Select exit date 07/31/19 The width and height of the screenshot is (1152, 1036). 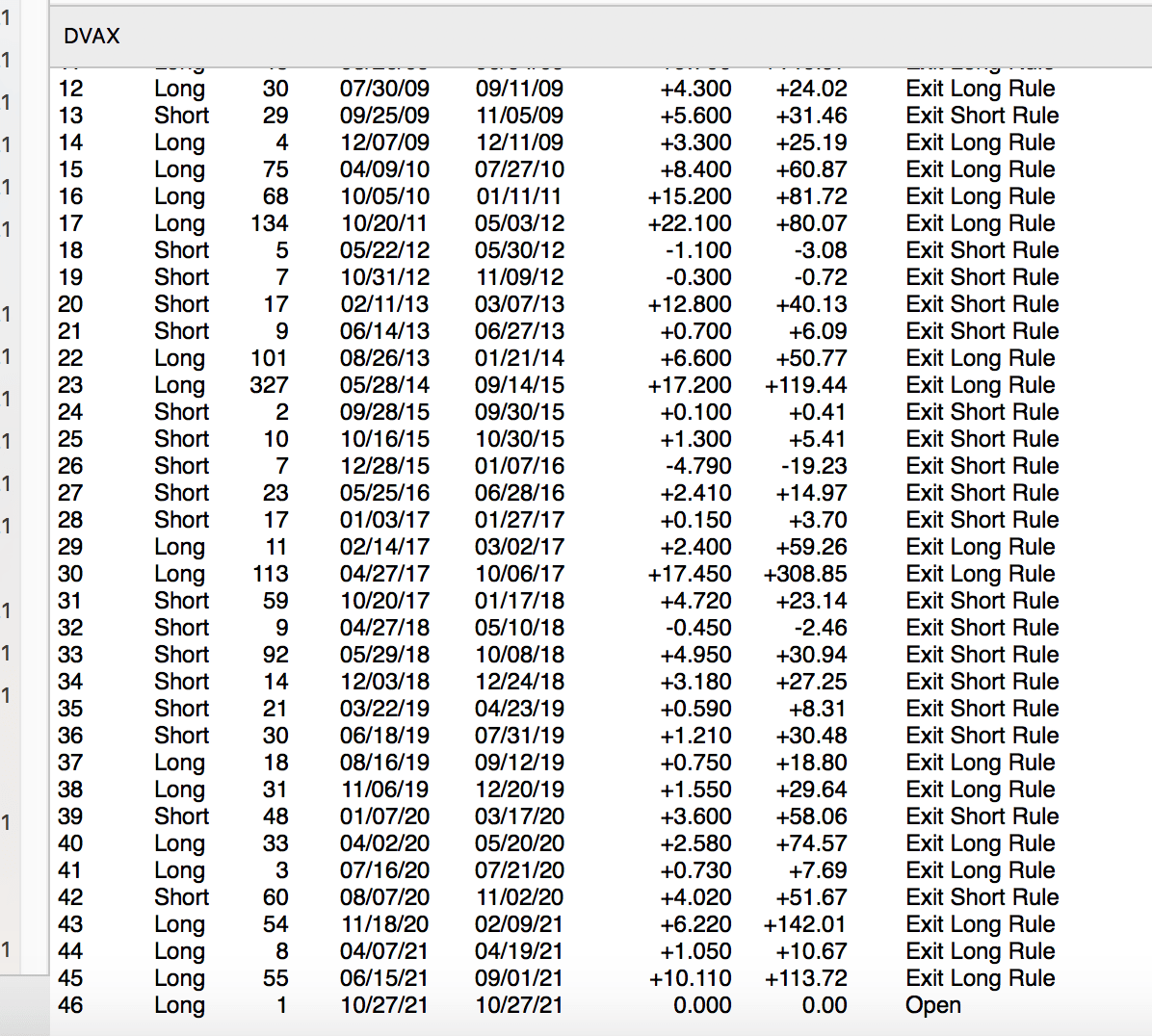click(519, 736)
